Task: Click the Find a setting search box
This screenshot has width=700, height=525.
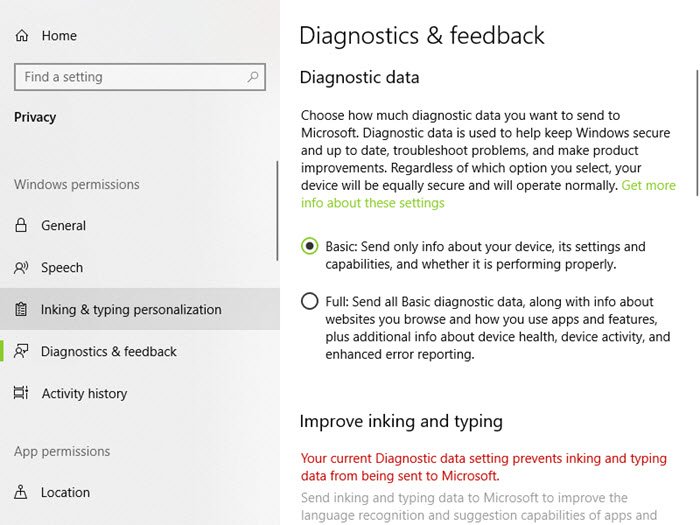Action: click(130, 77)
